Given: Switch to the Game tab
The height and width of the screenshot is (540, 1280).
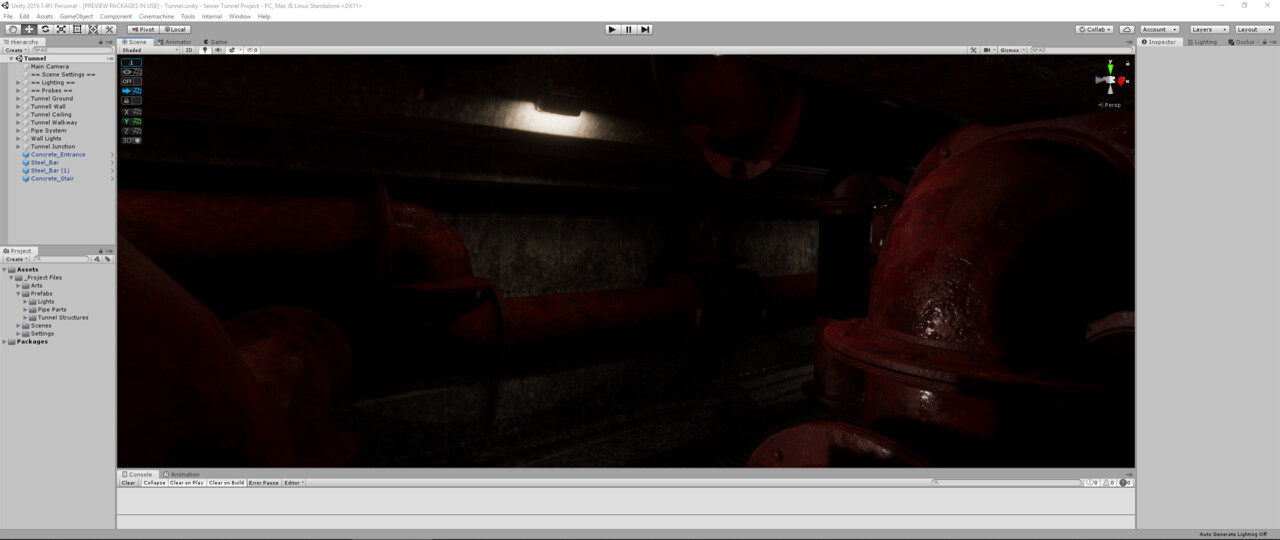Looking at the screenshot, I should click(x=215, y=42).
